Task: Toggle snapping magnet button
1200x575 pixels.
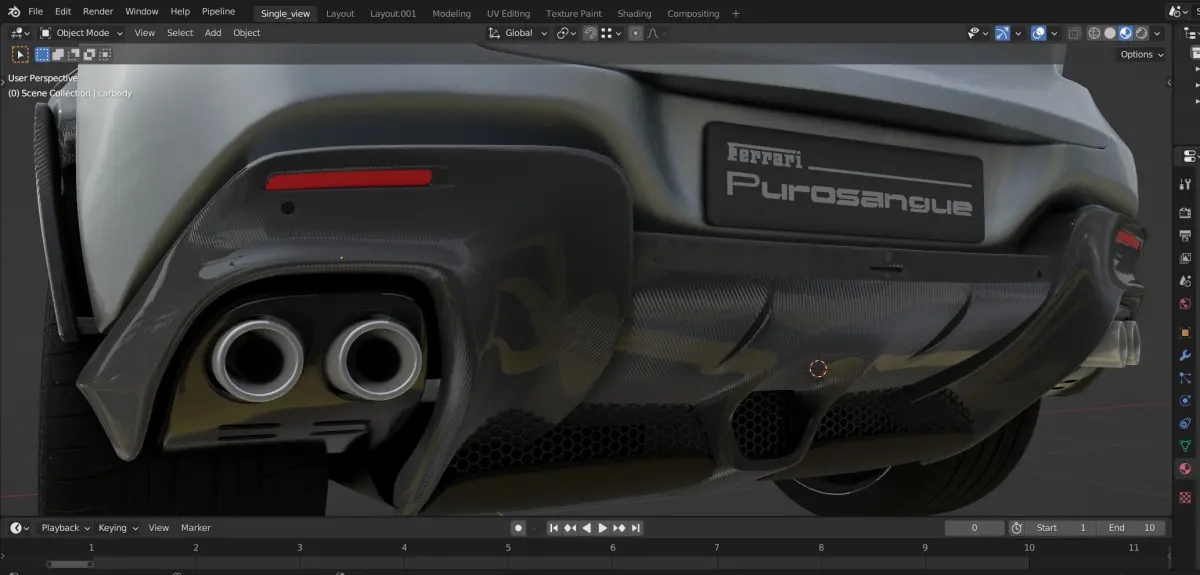Action: 590,33
